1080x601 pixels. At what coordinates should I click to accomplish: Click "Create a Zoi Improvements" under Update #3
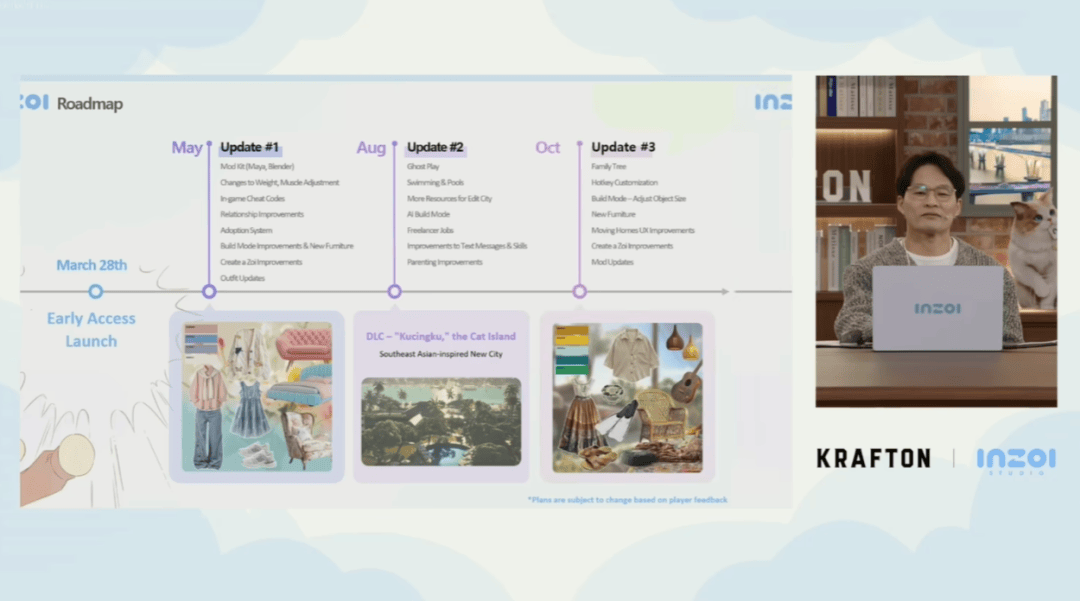pos(632,246)
